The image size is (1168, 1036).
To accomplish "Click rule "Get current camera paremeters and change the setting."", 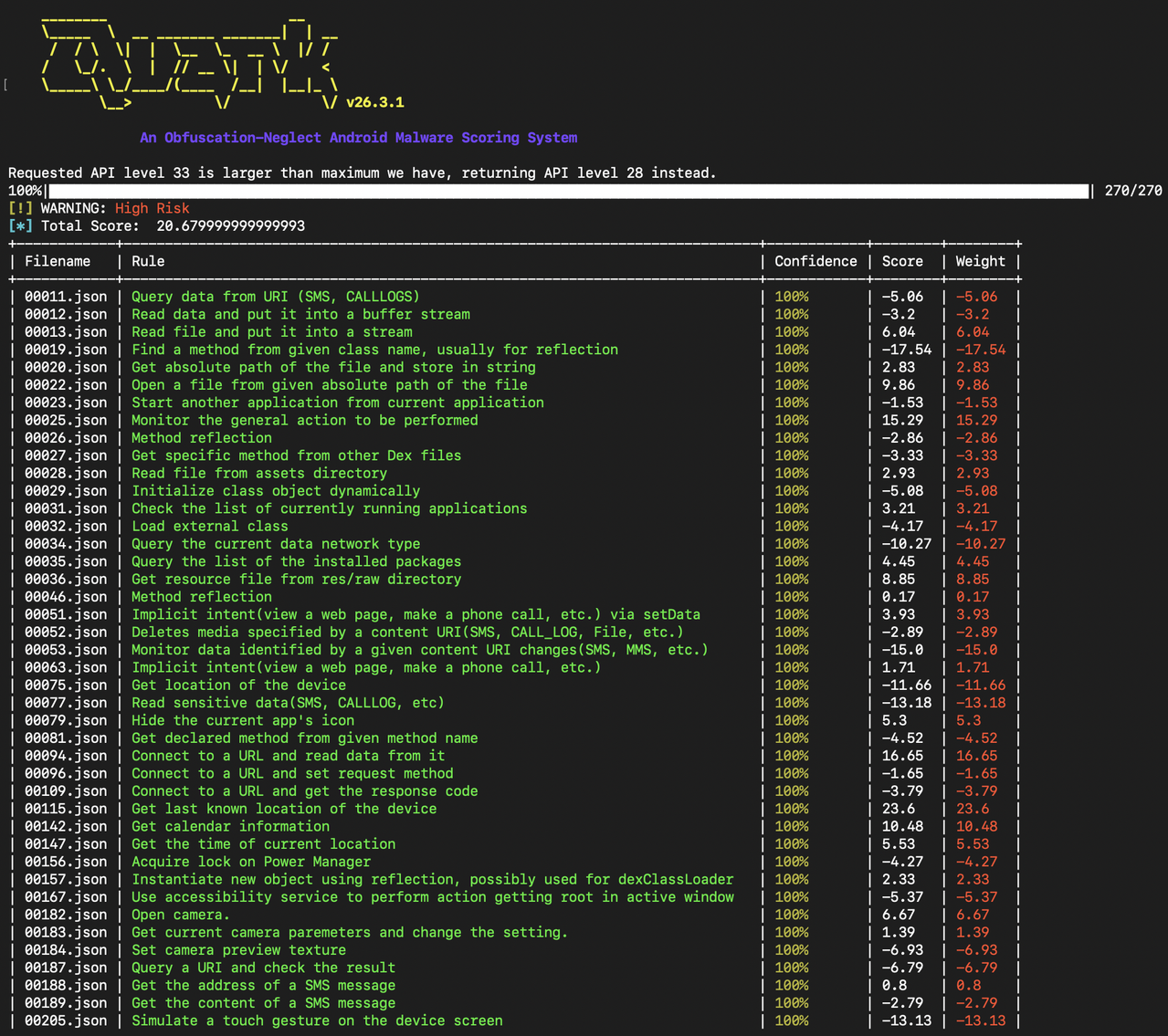I will click(350, 932).
